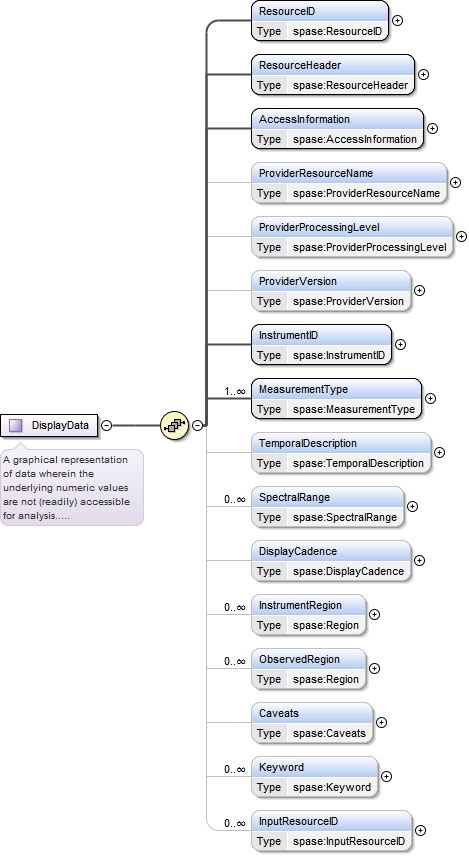The height and width of the screenshot is (856, 469).
Task: Expand the DisplayCadence element
Action: [x=419, y=561]
